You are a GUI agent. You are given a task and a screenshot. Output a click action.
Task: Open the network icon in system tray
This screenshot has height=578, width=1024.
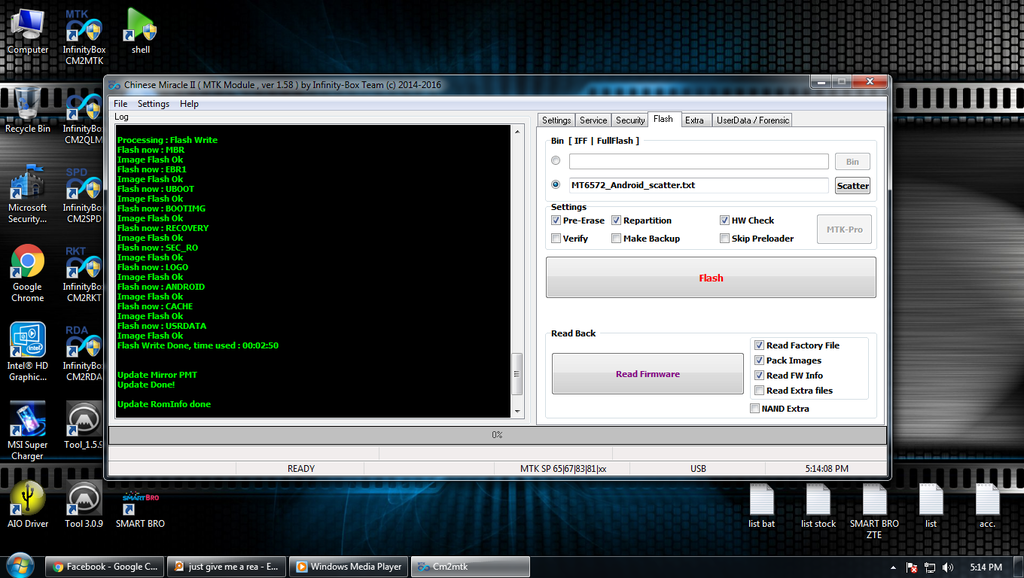(x=929, y=568)
